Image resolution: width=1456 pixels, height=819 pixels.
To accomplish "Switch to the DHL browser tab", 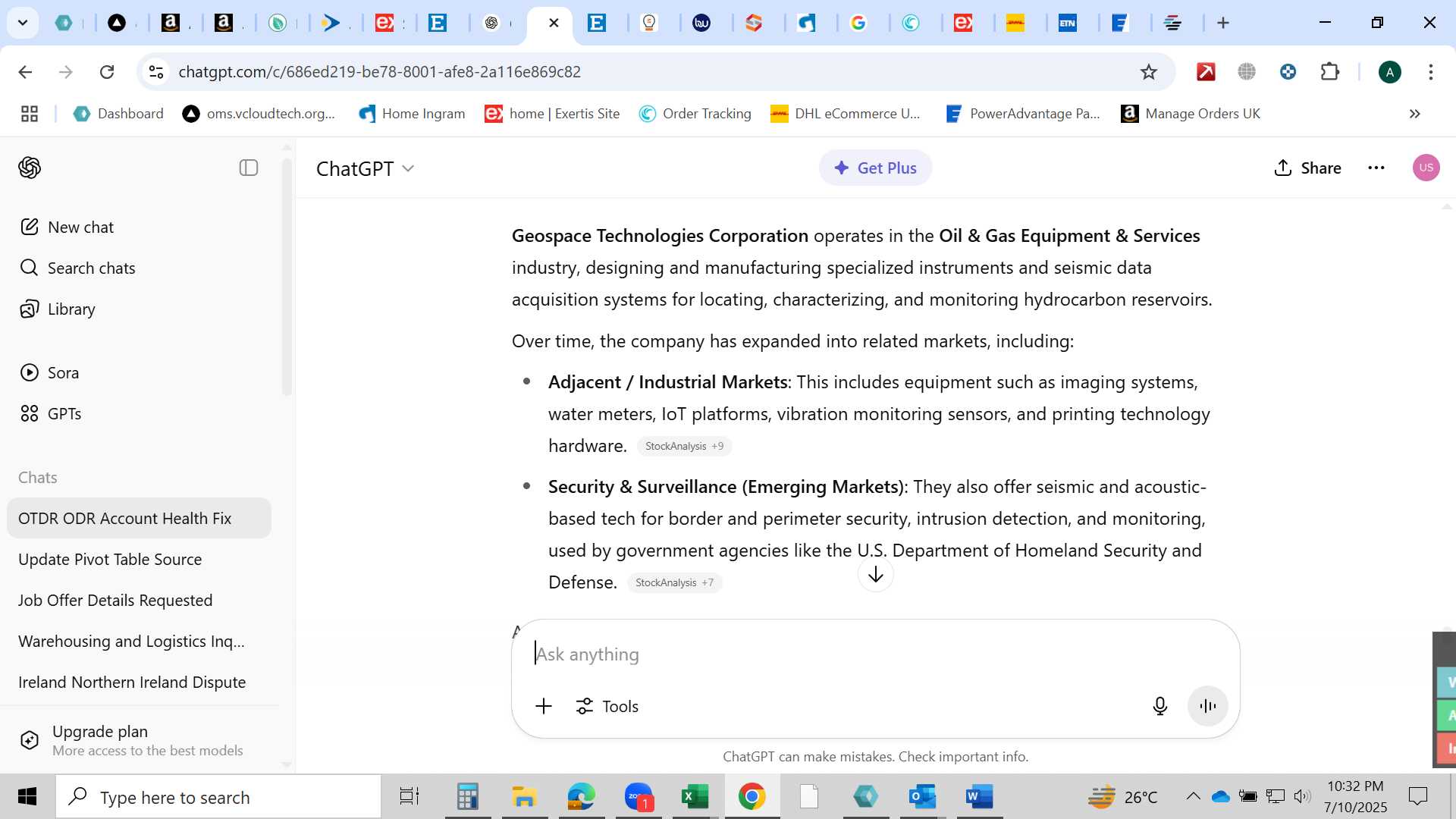I will (x=1015, y=23).
